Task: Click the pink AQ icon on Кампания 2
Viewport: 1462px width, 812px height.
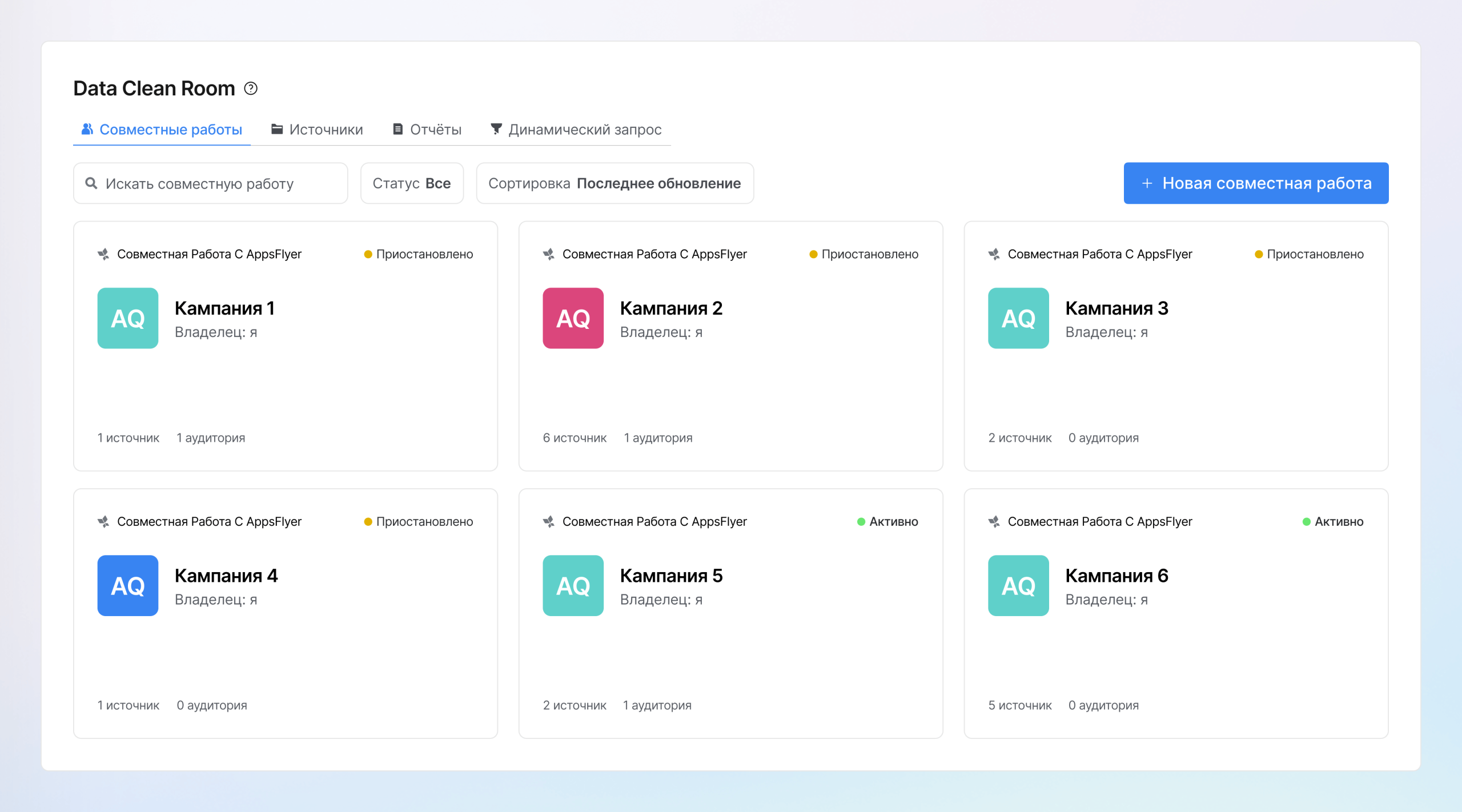Action: point(573,318)
